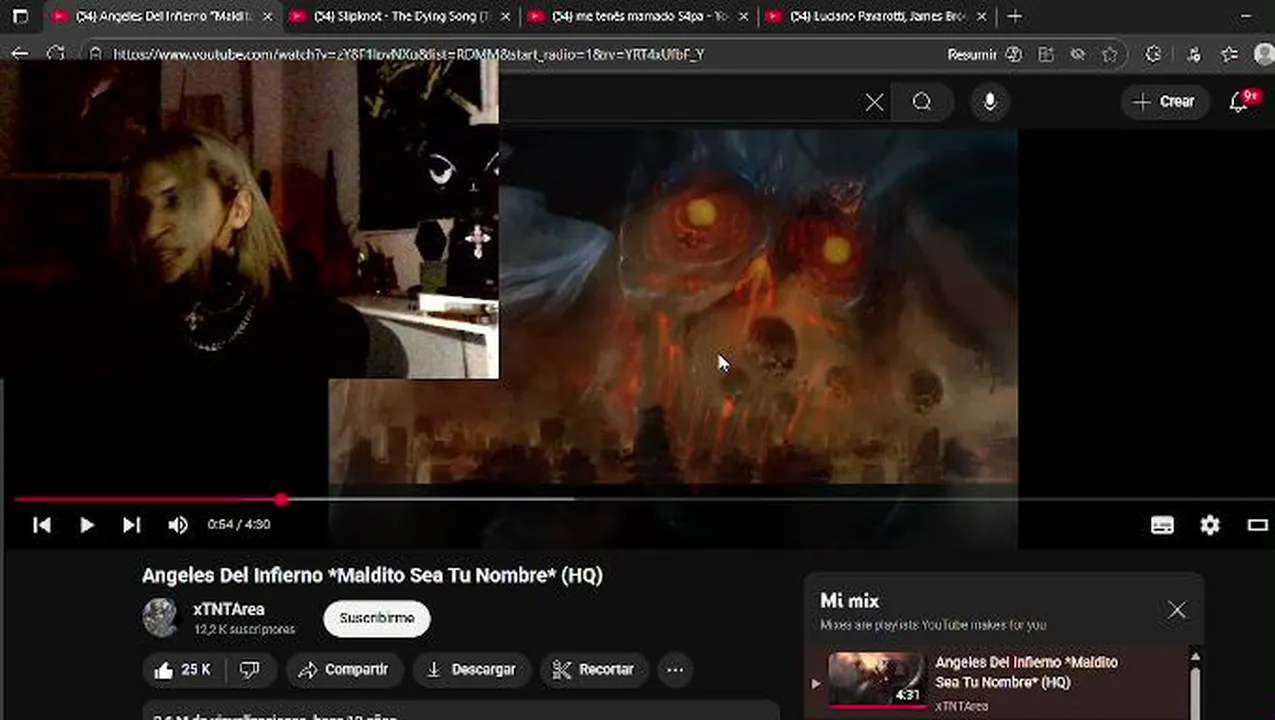The image size is (1275, 720).
Task: Open Angeles Del Infierno thumbnail in Mi mix
Action: (x=876, y=680)
